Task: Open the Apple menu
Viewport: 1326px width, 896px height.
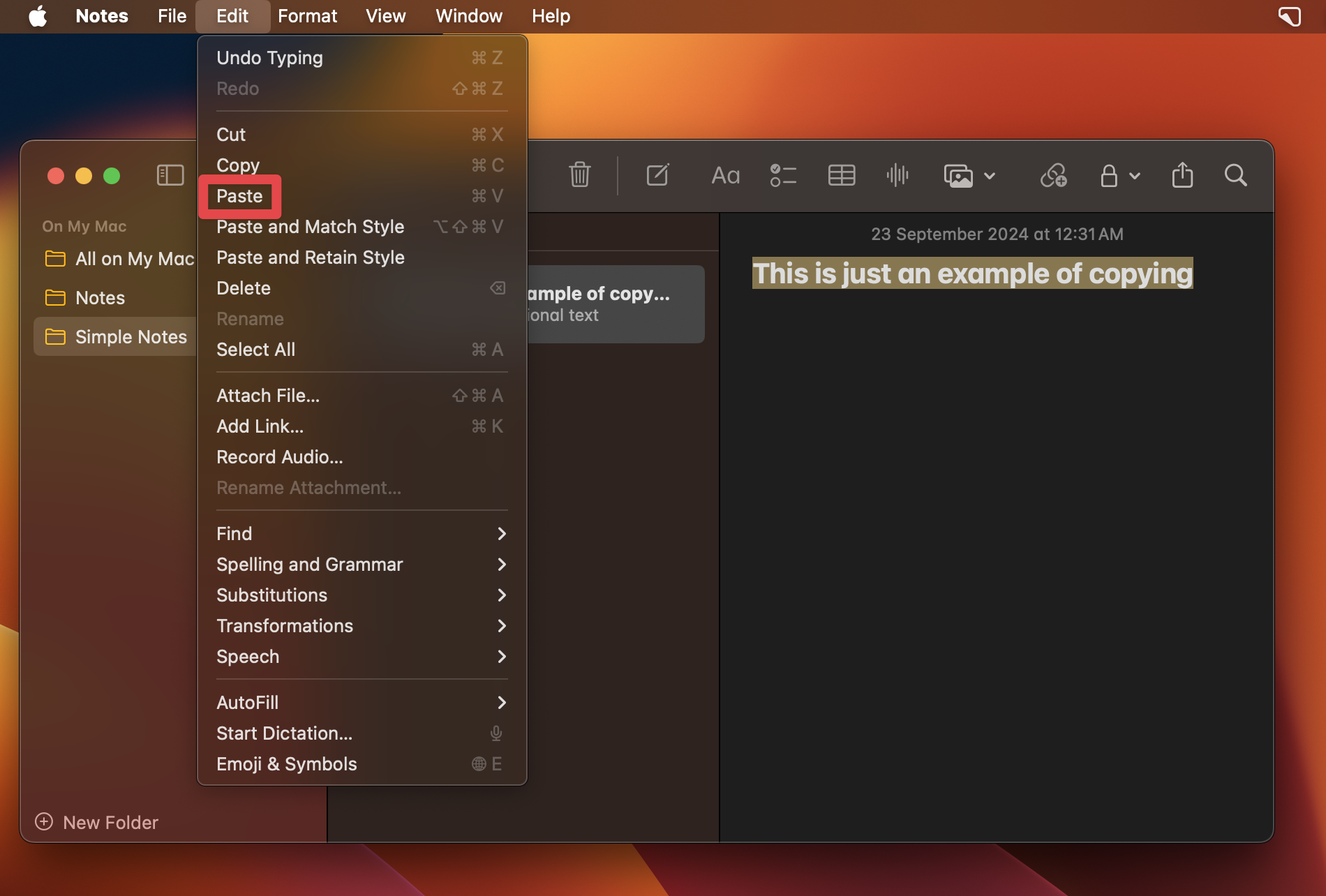Action: pyautogui.click(x=38, y=16)
